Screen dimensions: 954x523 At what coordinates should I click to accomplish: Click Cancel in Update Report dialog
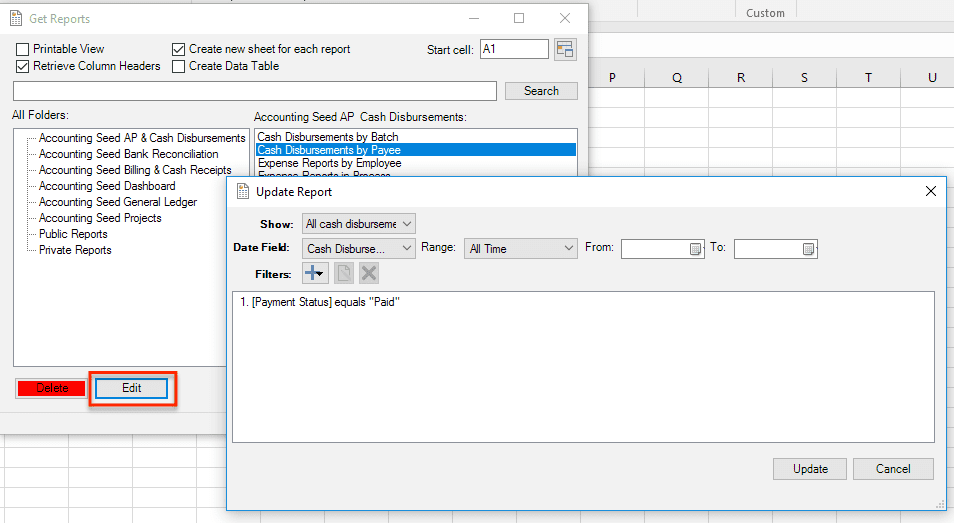pyautogui.click(x=893, y=469)
